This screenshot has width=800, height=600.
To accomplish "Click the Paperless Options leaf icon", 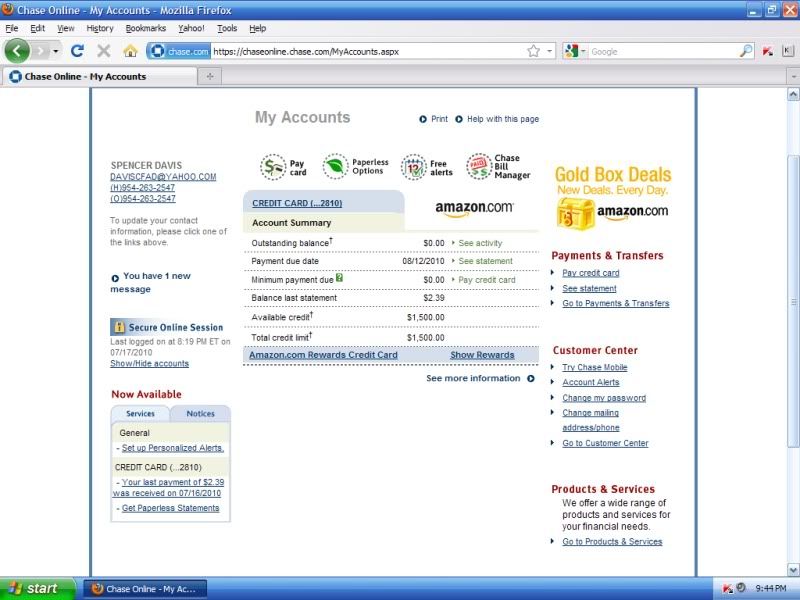I will pos(335,166).
